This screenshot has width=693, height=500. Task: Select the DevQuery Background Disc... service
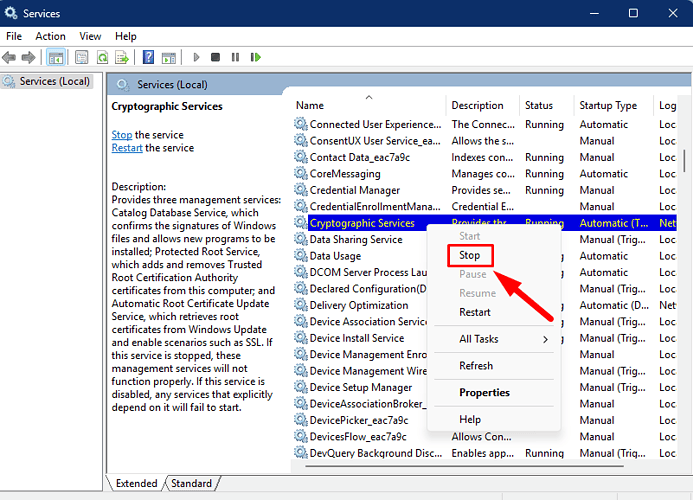point(485,453)
